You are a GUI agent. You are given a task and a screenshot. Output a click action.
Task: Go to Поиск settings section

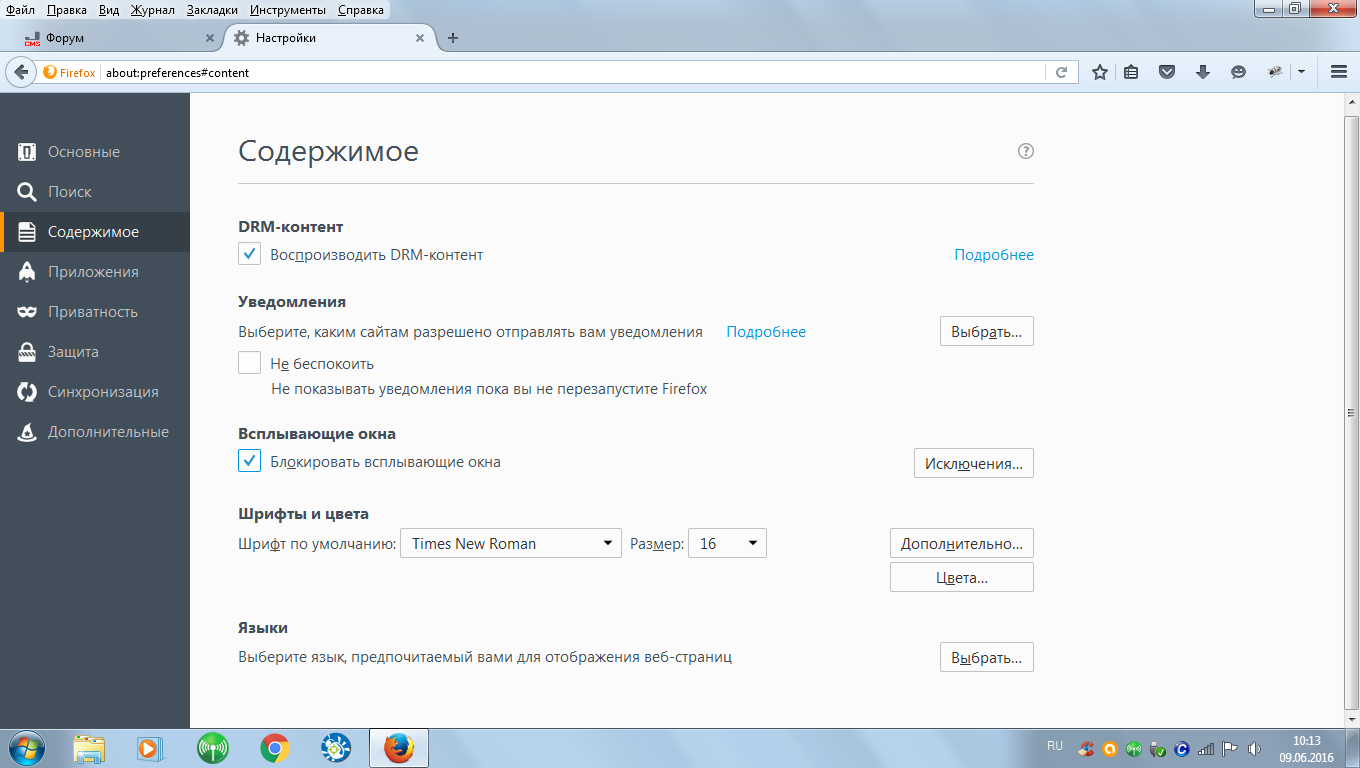pos(95,192)
